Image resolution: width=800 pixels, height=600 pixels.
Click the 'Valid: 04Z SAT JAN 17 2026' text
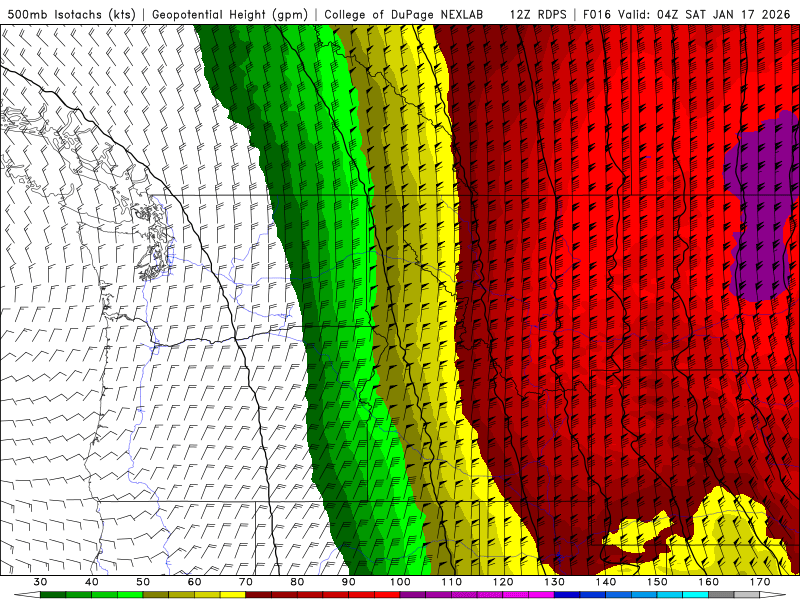pyautogui.click(x=704, y=14)
